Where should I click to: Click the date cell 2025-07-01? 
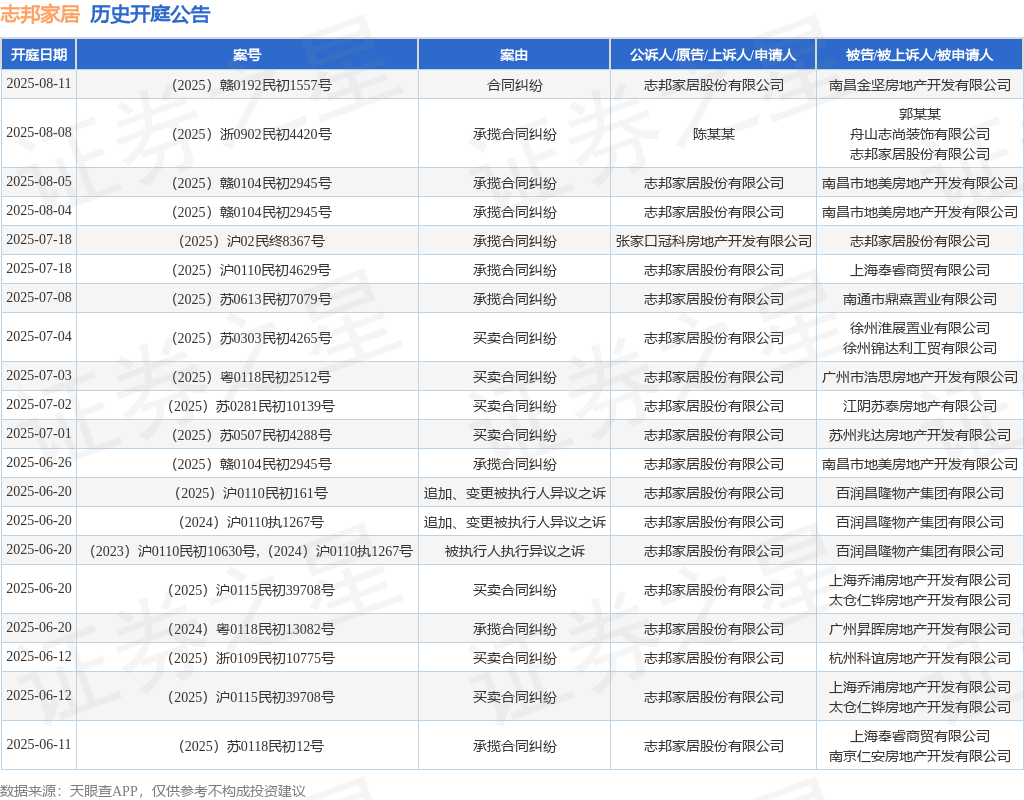point(39,434)
